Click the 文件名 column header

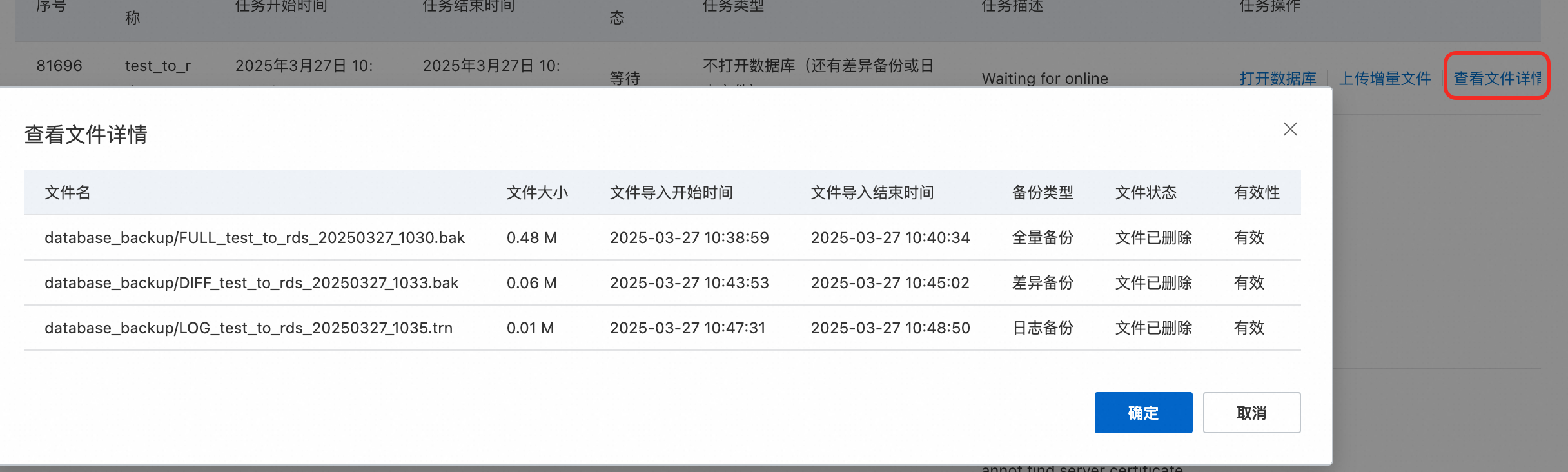pyautogui.click(x=67, y=193)
